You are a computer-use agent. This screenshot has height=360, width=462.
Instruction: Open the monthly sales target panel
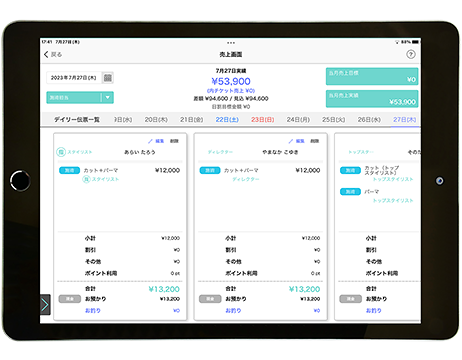[x=372, y=76]
